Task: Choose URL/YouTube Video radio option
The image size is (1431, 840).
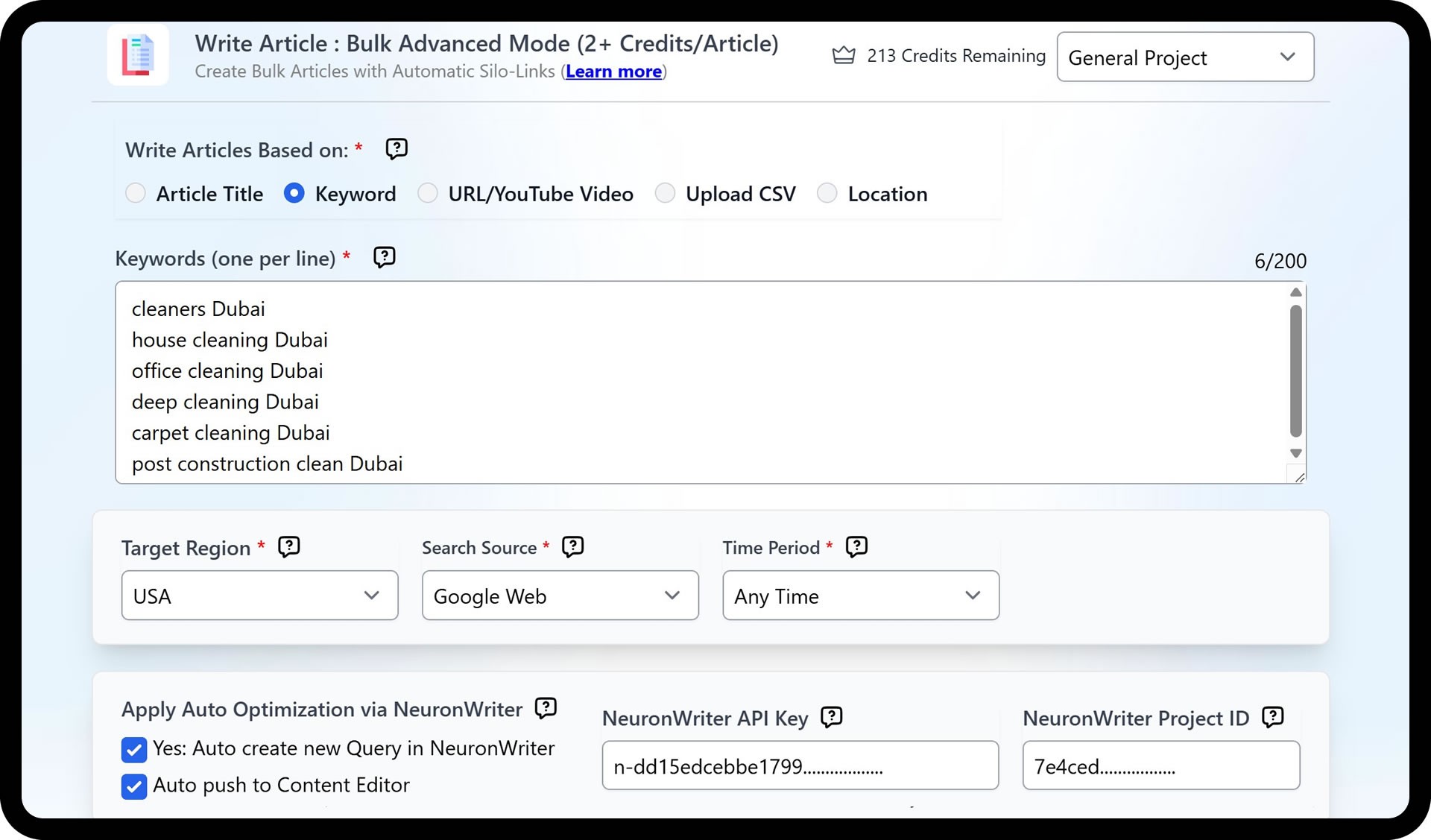Action: pos(428,194)
